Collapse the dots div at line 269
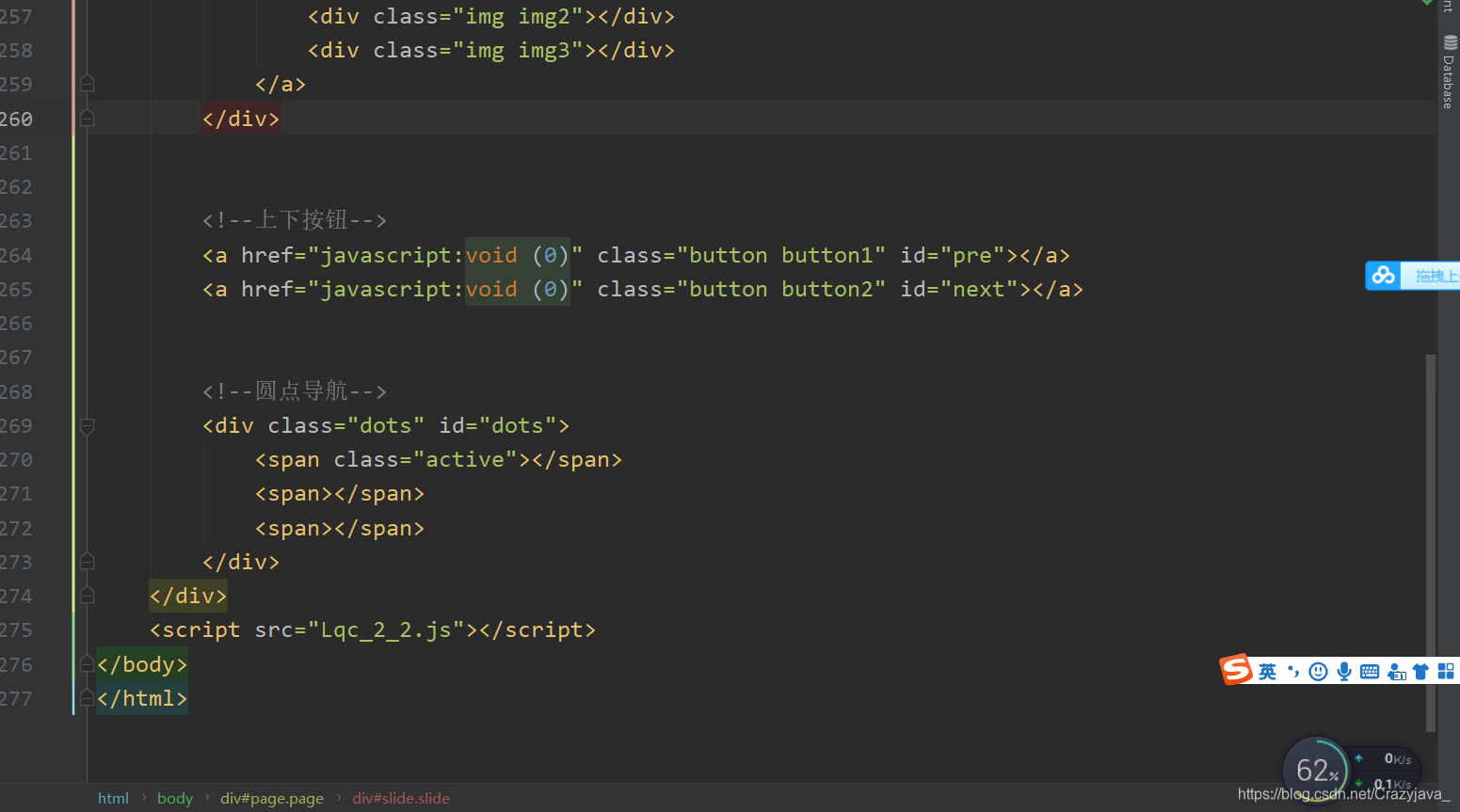This screenshot has width=1460, height=812. click(x=88, y=425)
